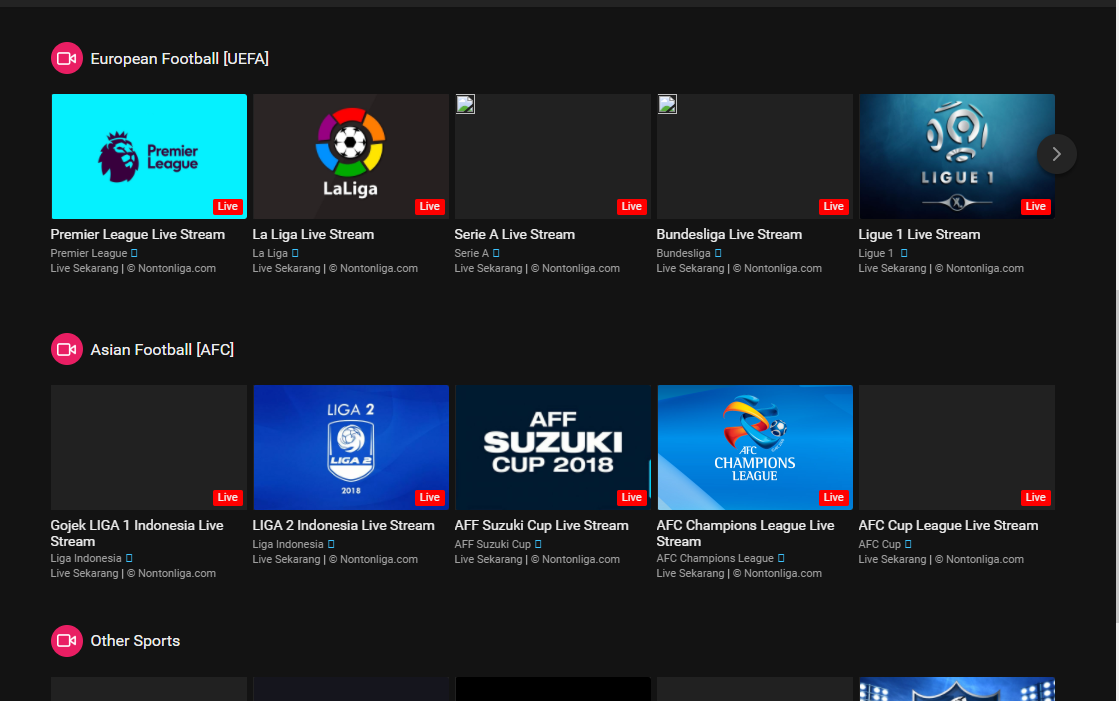
Task: Click the 'AFC Champions League' channel name text
Action: point(715,558)
